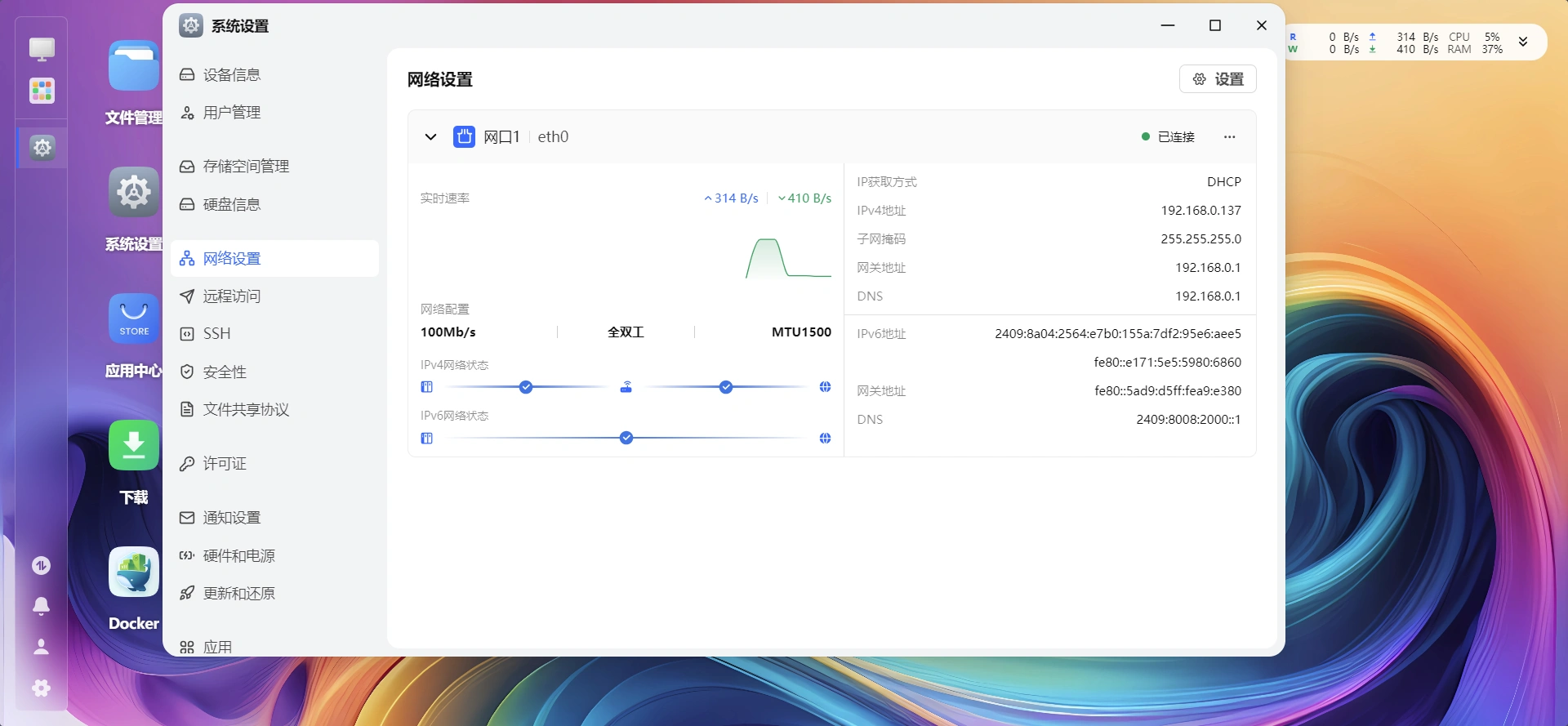1568x726 pixels.
Task: Launch the Docker desktop app
Action: pos(133,572)
